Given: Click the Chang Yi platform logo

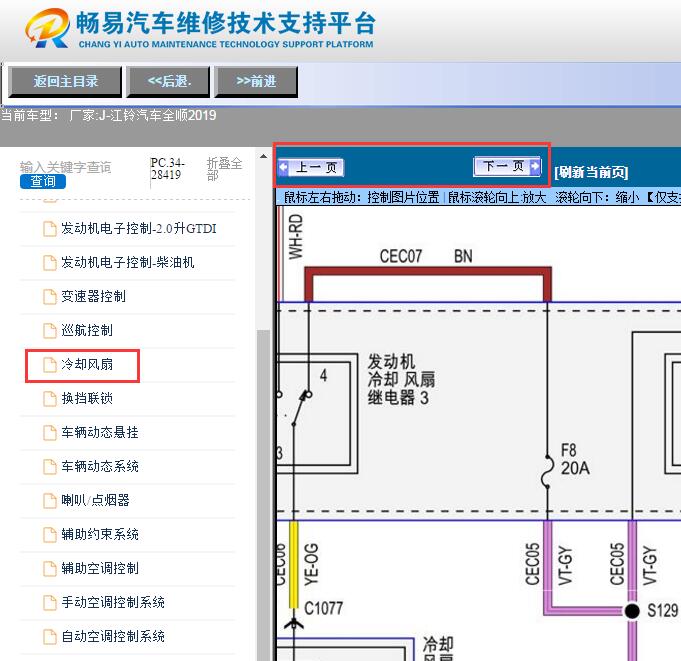Looking at the screenshot, I should 48,28.
